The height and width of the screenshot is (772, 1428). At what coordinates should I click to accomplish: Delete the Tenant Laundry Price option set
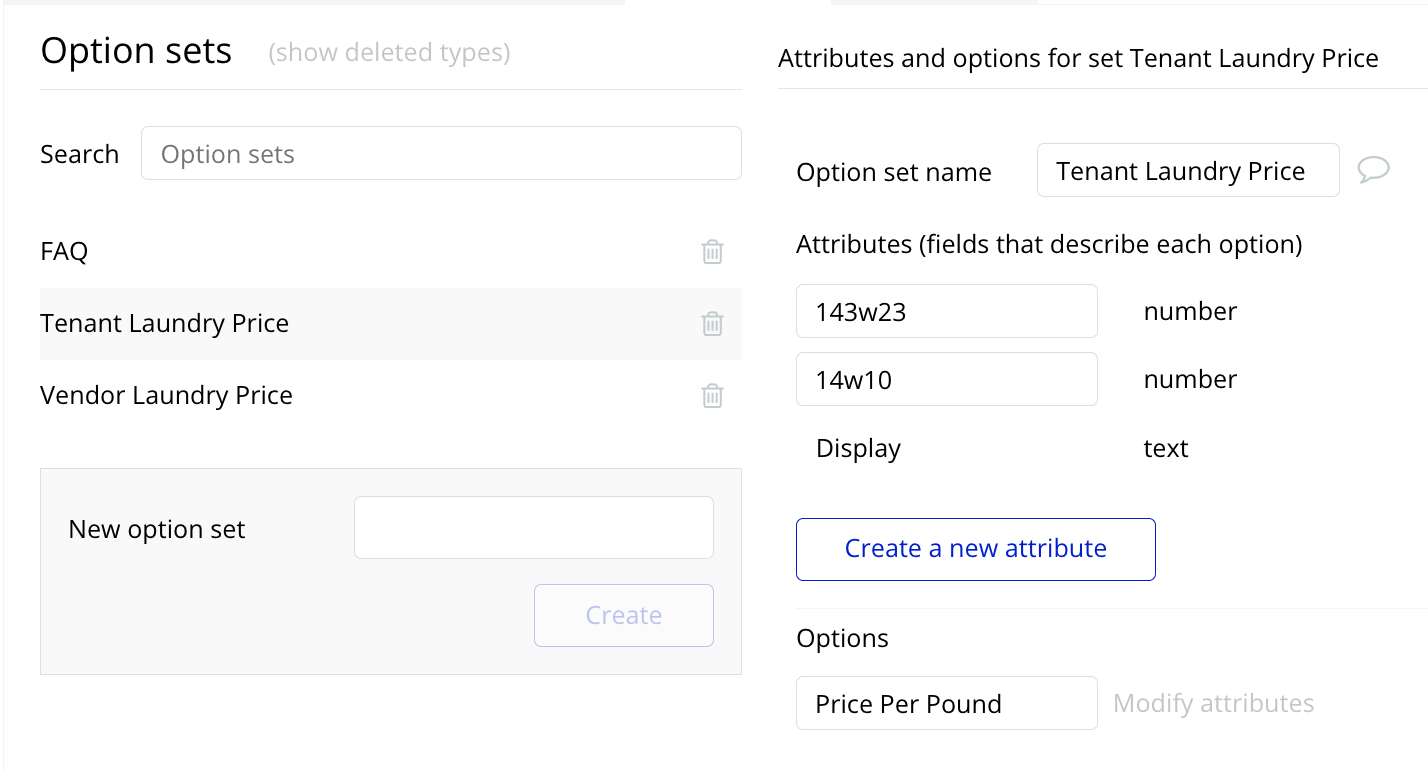tap(712, 324)
